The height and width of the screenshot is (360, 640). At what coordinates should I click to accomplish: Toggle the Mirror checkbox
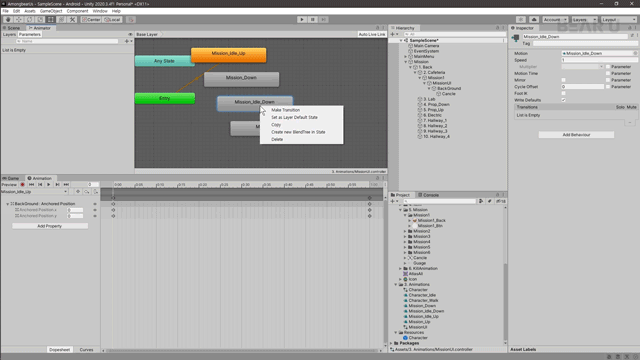tap(564, 80)
